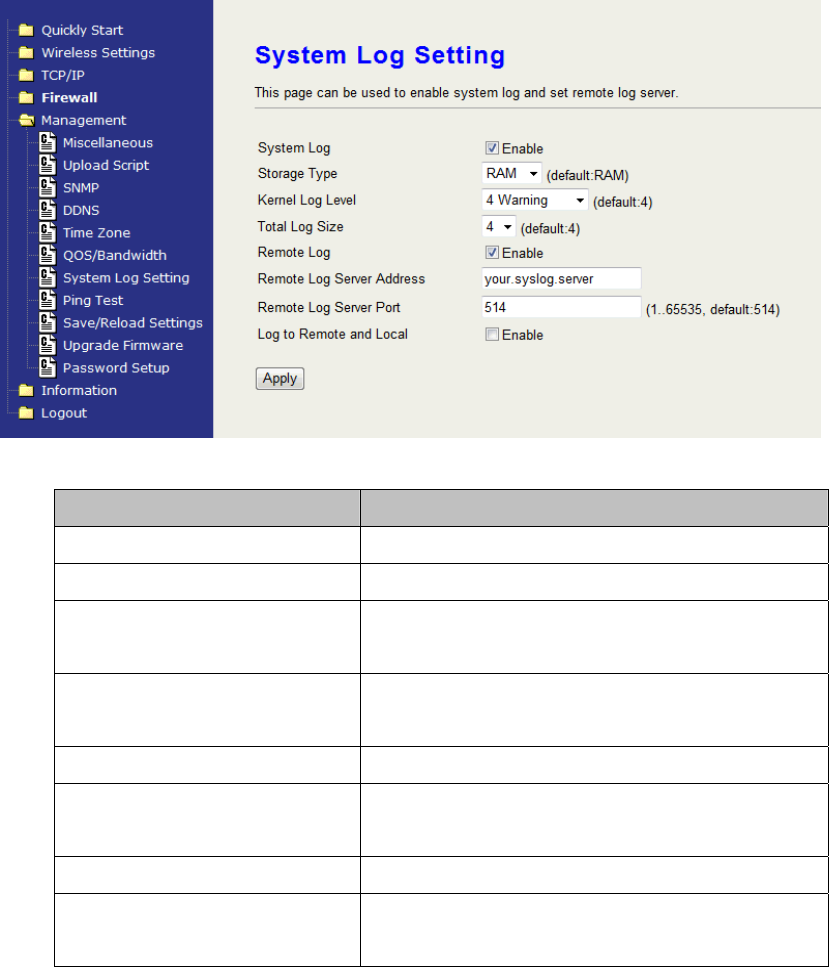Collapse the open Management folder icon
This screenshot has width=829, height=967.
(27, 120)
